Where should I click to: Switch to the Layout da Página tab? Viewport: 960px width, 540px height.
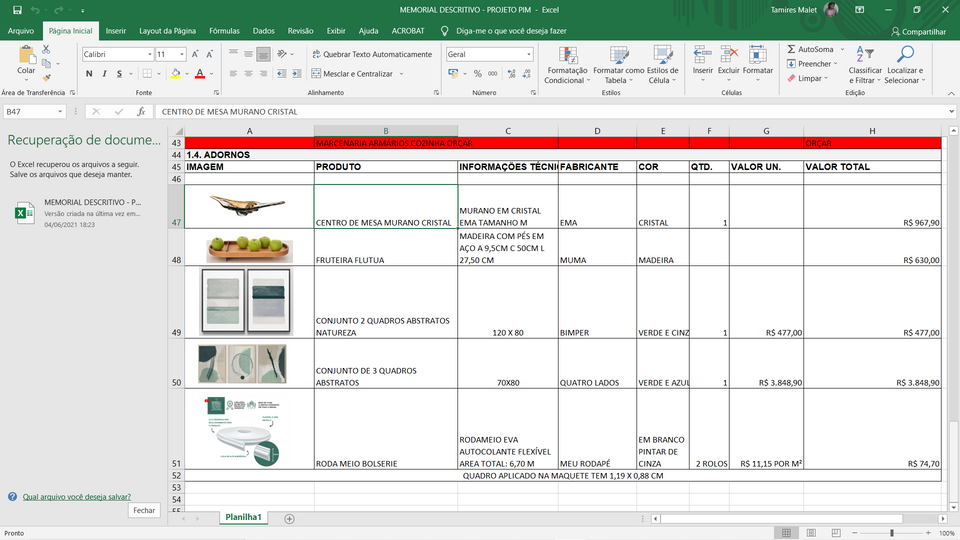(x=167, y=31)
